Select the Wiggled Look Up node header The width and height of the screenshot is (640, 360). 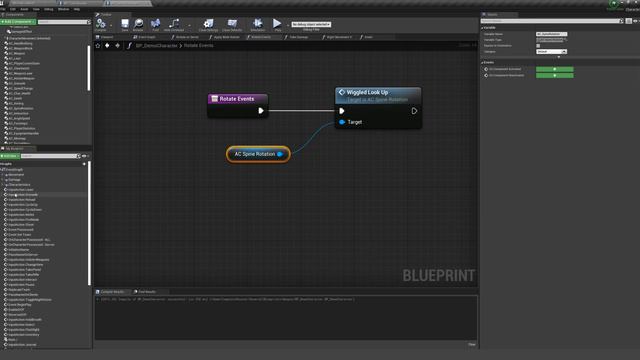pyautogui.click(x=378, y=95)
